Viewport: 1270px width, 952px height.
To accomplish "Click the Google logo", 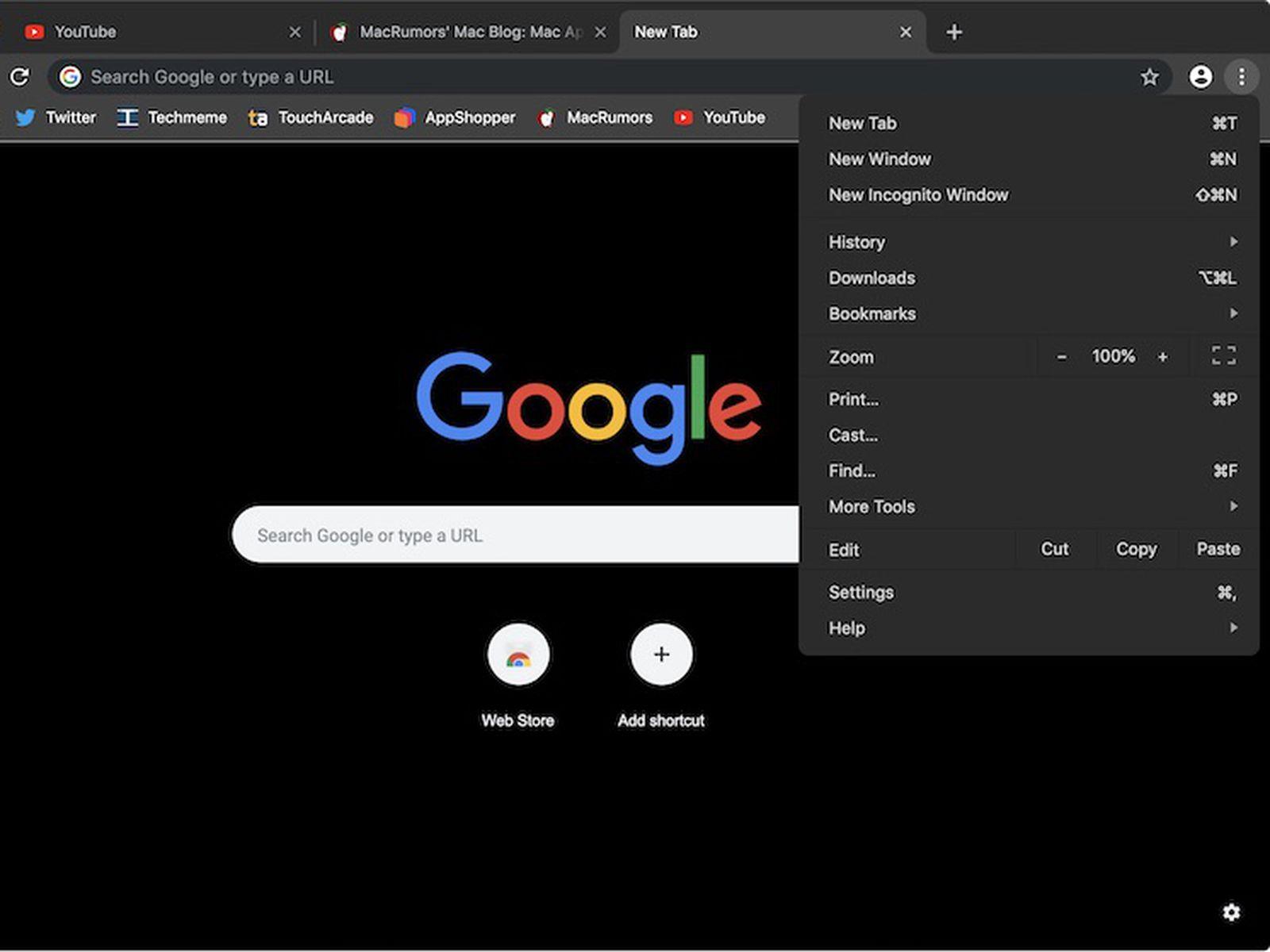I will (589, 408).
